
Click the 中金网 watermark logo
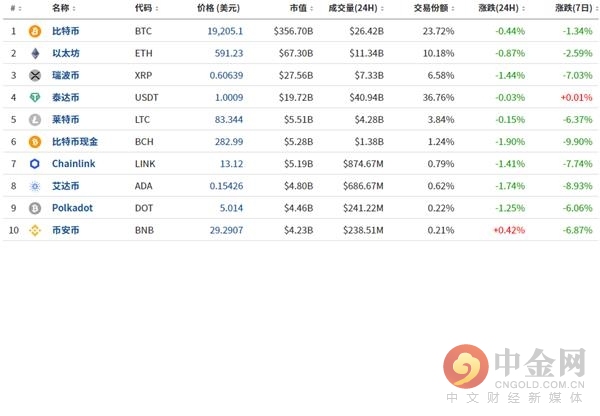pyautogui.click(x=515, y=374)
